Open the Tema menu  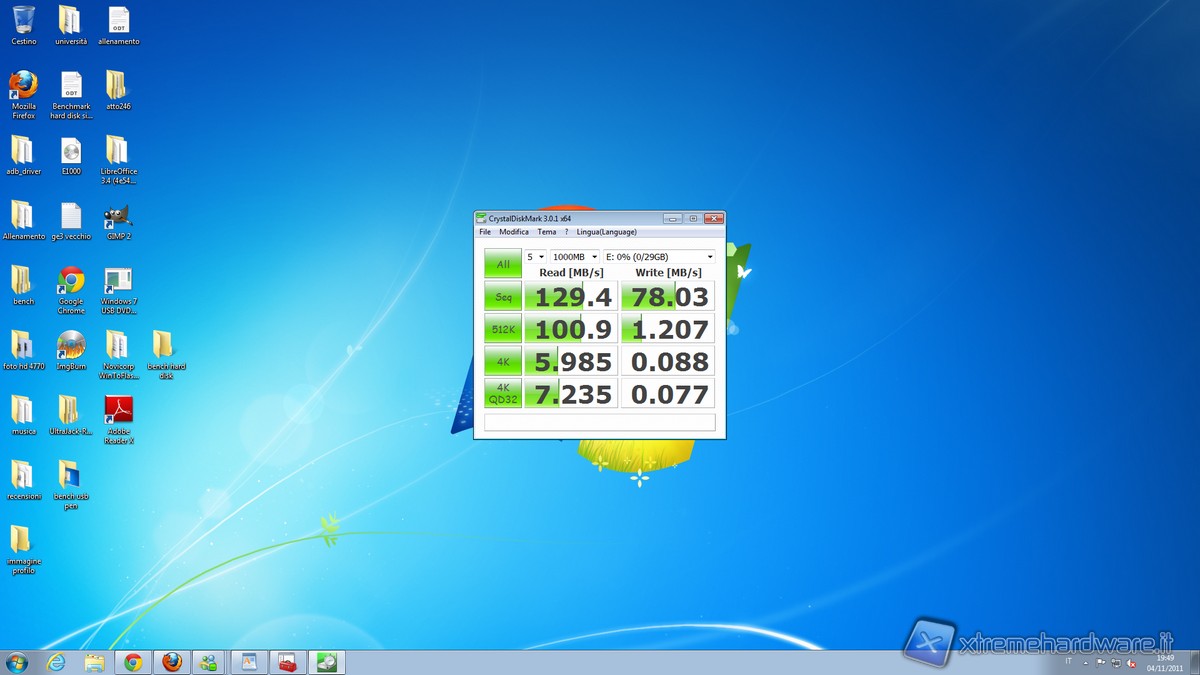click(x=546, y=232)
